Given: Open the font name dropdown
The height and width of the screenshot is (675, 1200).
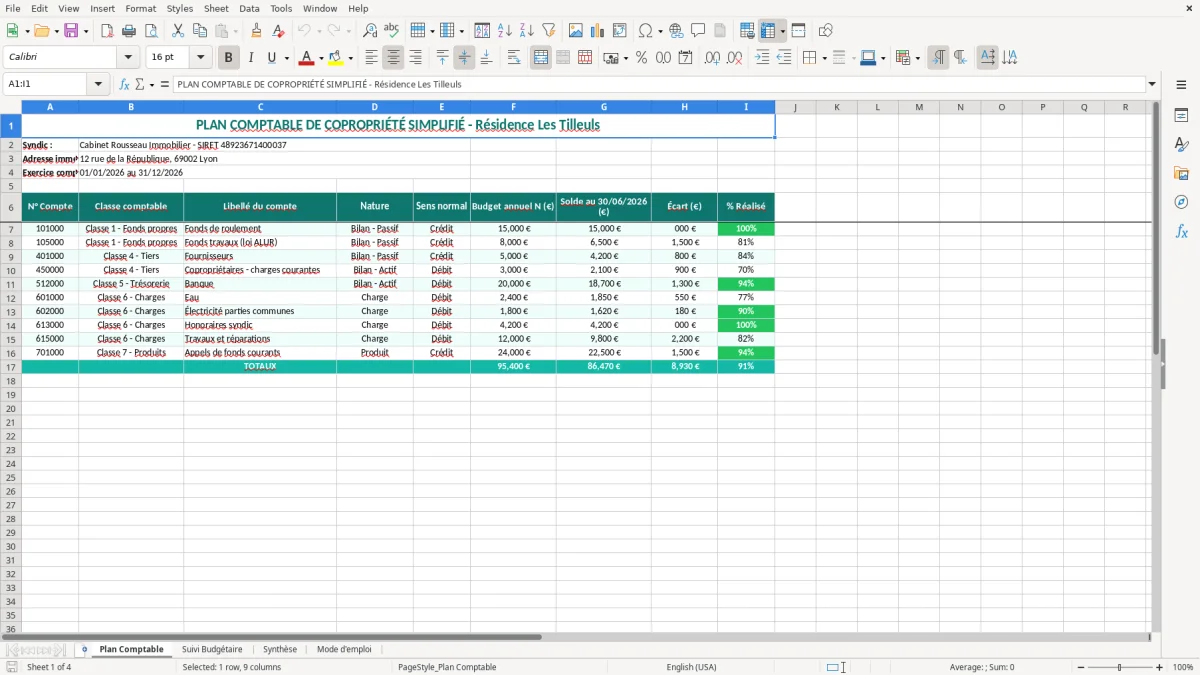Looking at the screenshot, I should [x=128, y=58].
